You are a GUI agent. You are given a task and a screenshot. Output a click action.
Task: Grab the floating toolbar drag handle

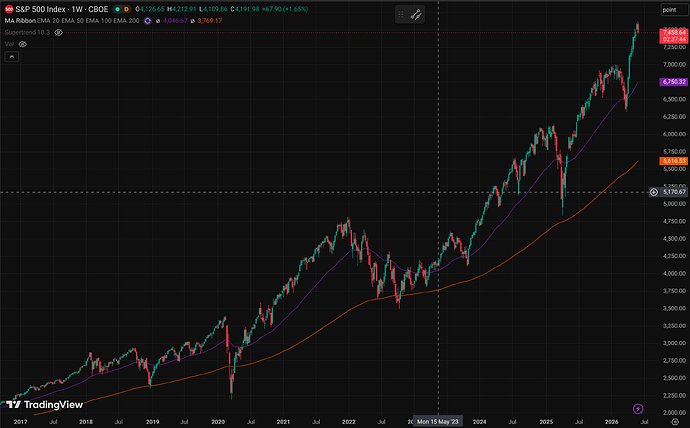401,15
